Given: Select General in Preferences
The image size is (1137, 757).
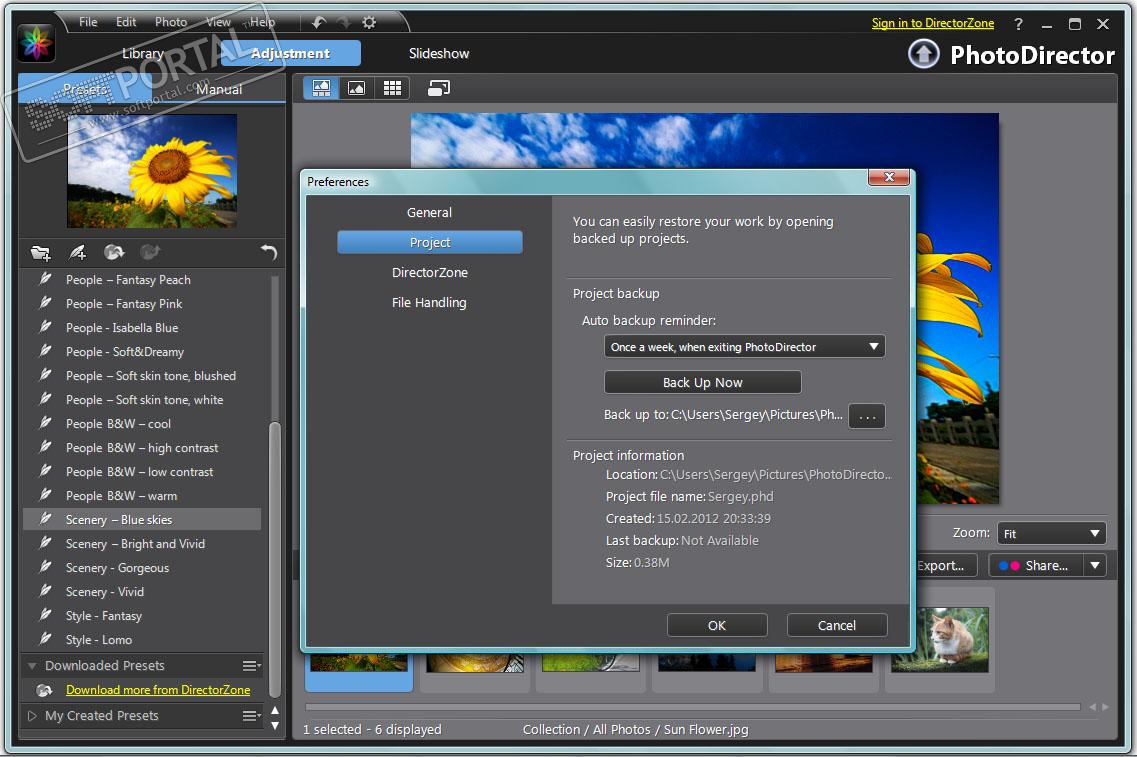Looking at the screenshot, I should 429,212.
